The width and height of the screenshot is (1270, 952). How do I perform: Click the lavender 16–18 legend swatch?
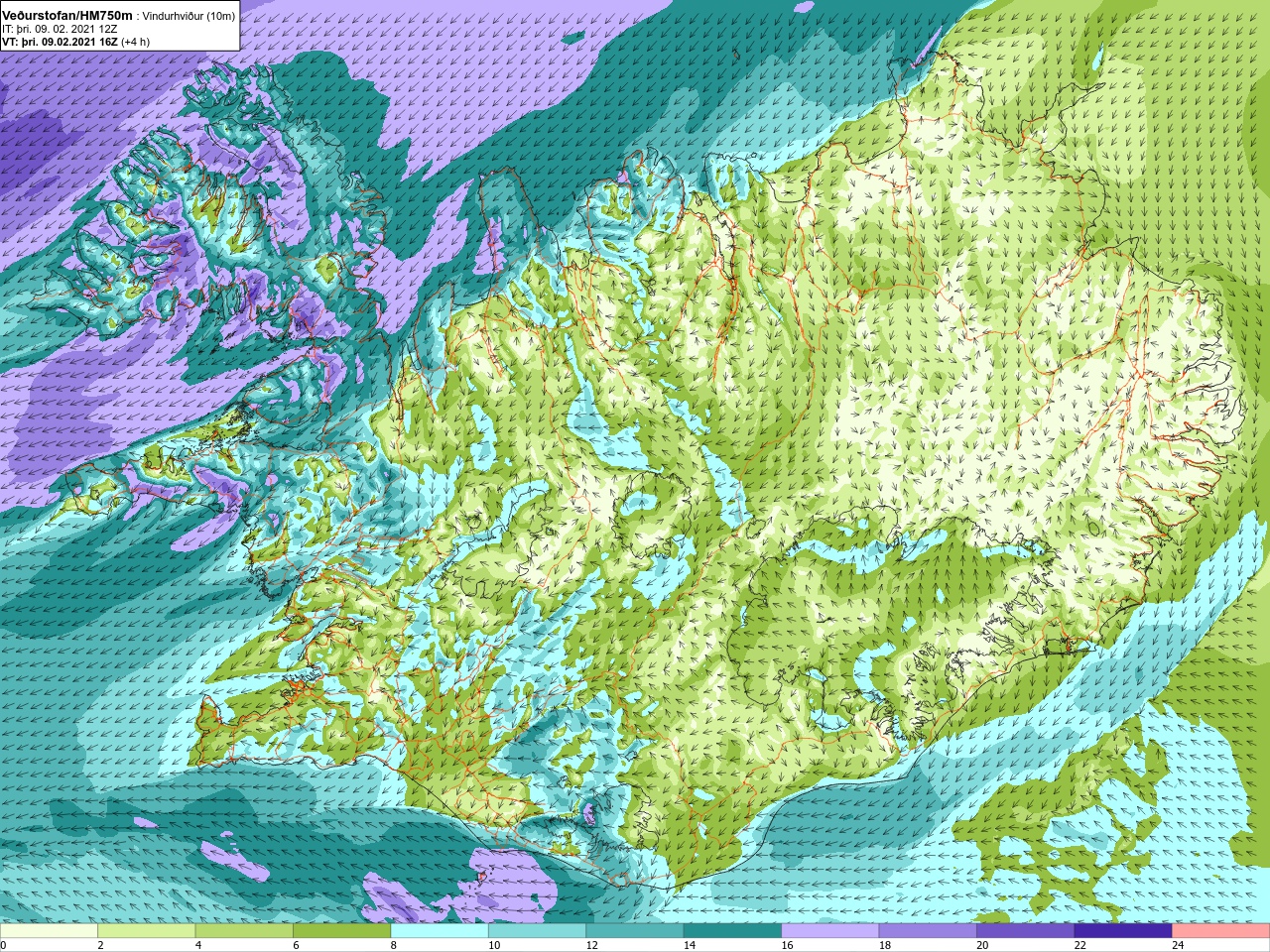click(x=830, y=930)
